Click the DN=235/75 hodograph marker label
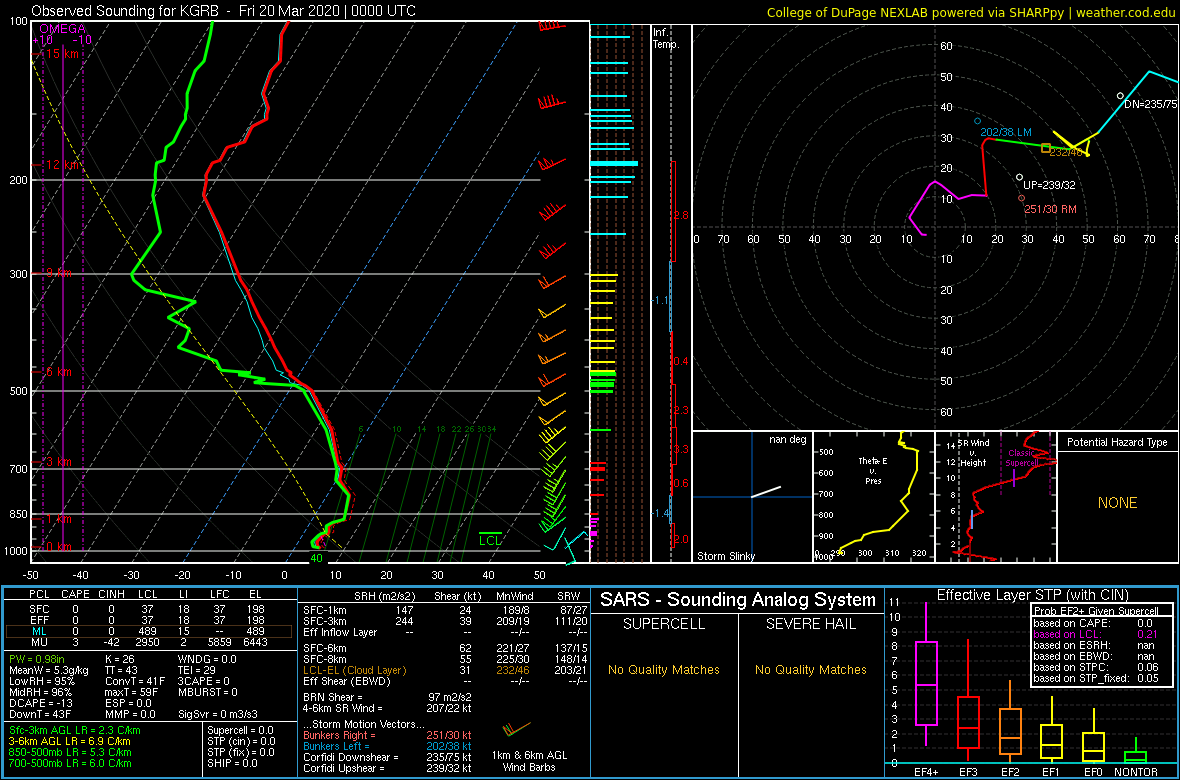The width and height of the screenshot is (1180, 780). coord(1150,104)
